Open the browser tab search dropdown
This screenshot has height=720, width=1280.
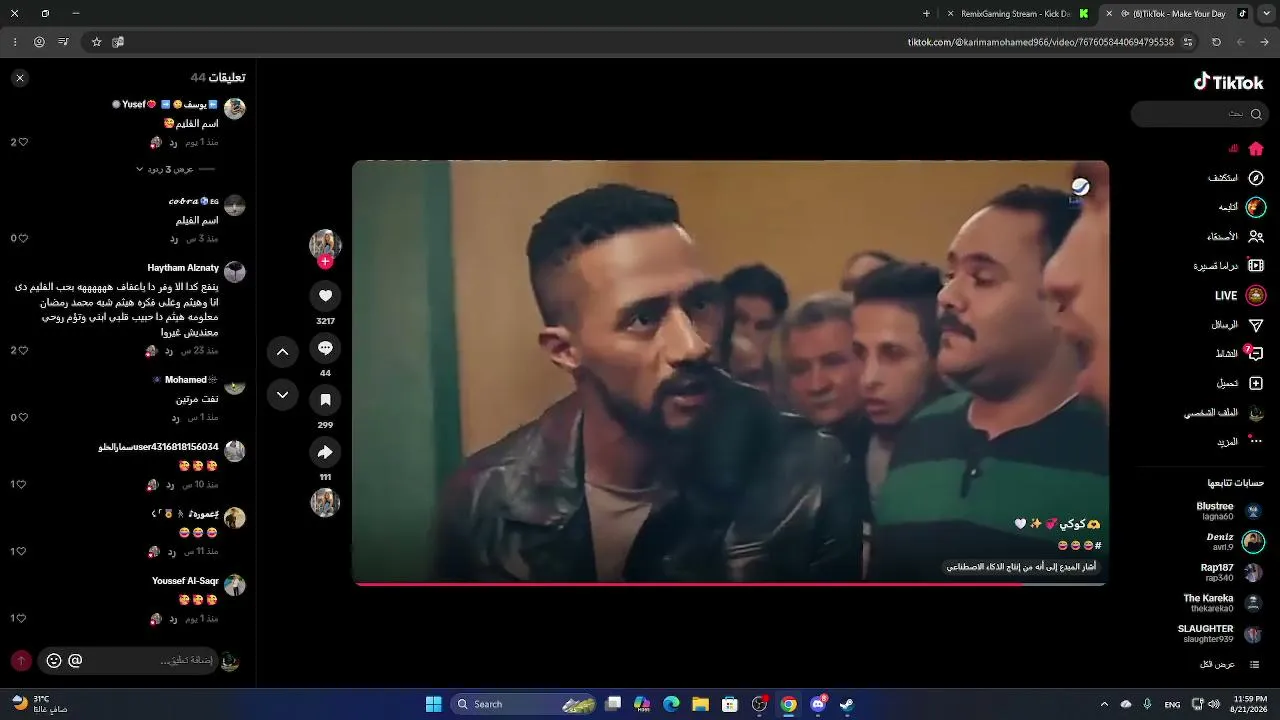pos(1266,14)
